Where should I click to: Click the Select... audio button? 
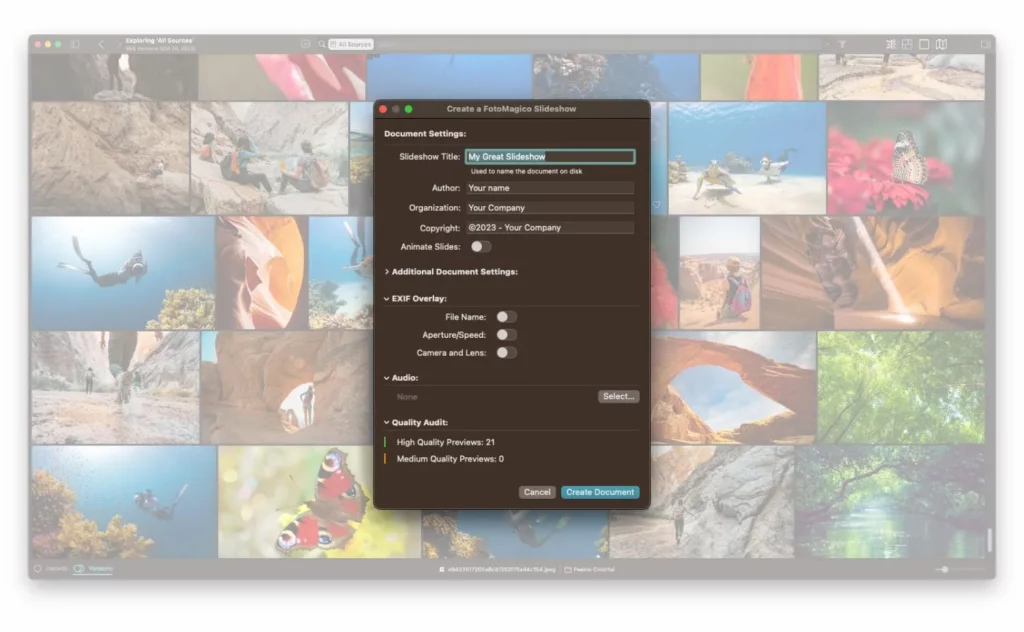(618, 396)
